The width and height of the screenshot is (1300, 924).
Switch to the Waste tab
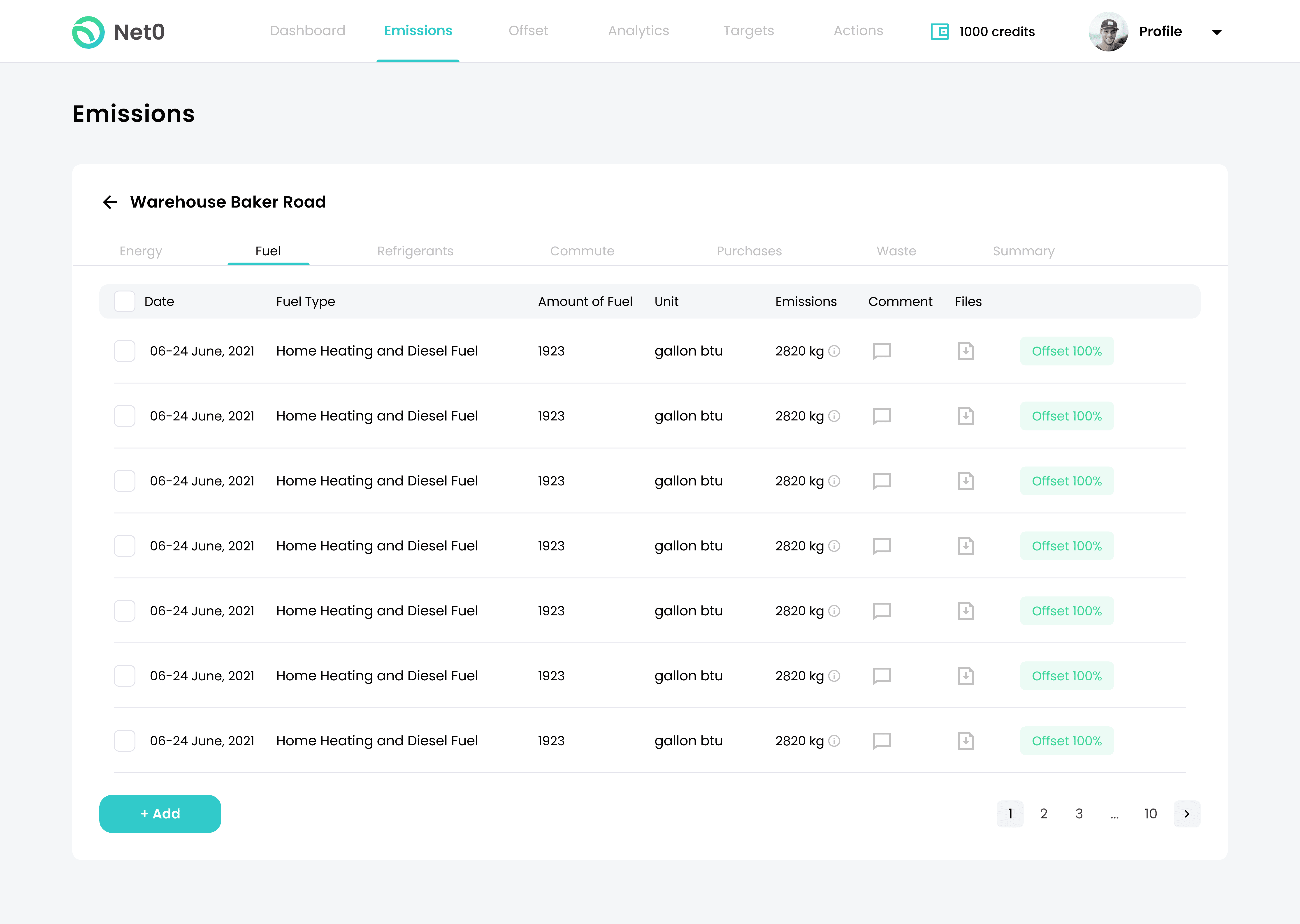pos(896,251)
